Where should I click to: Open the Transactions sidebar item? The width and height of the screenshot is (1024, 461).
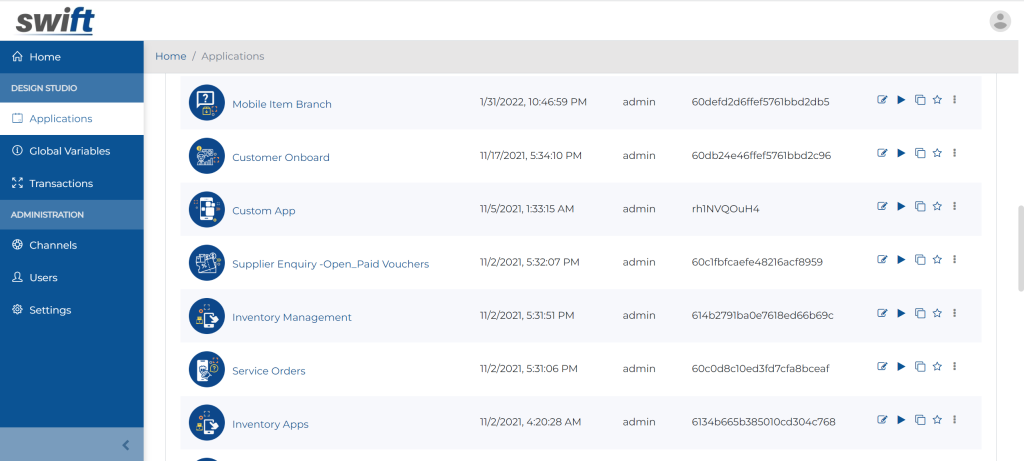[60, 183]
